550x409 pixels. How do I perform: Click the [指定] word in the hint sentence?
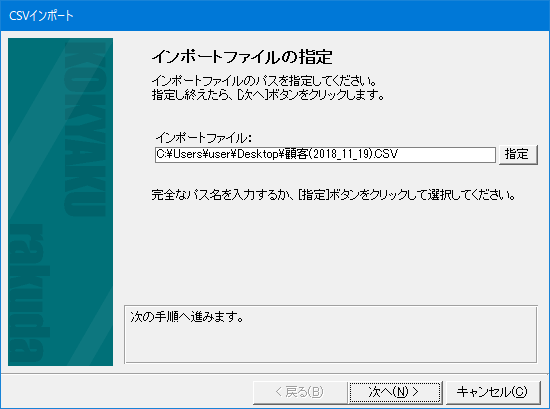(314, 195)
